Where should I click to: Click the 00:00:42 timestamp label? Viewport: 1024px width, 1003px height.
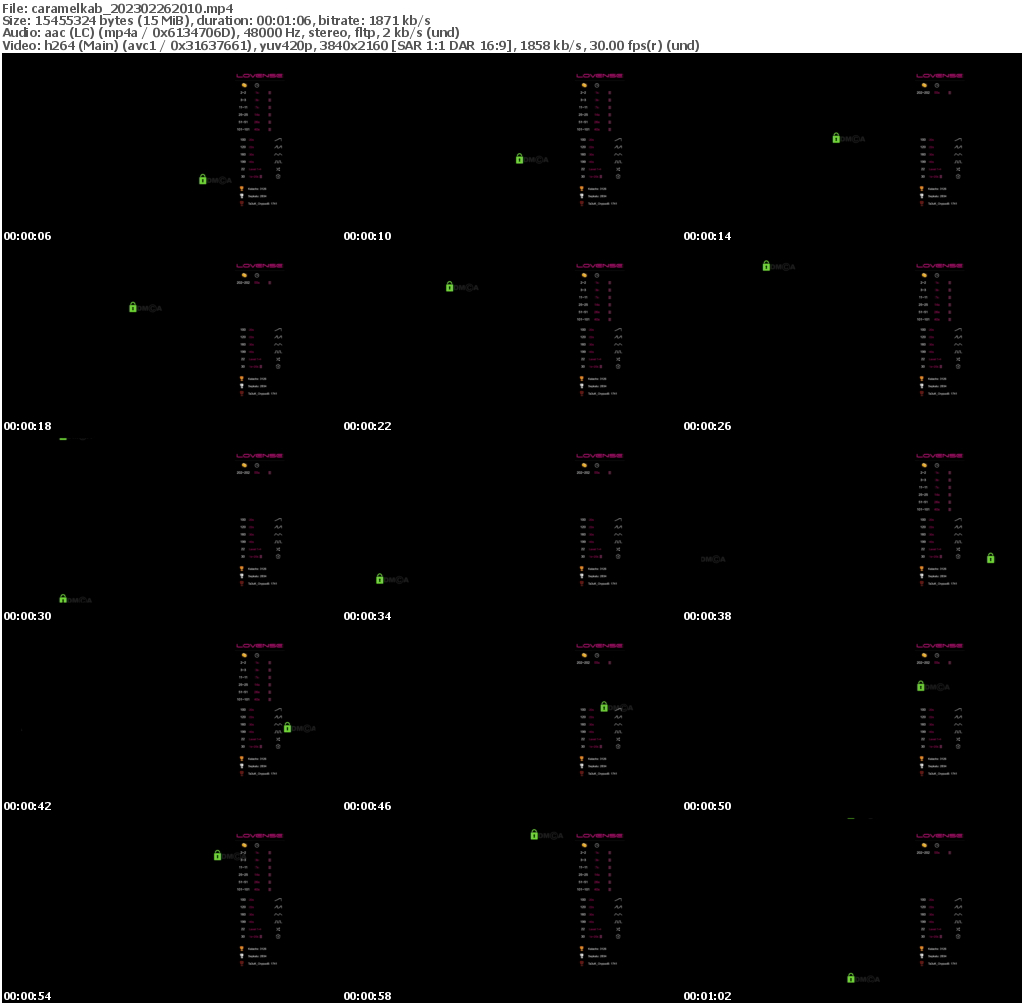27,807
